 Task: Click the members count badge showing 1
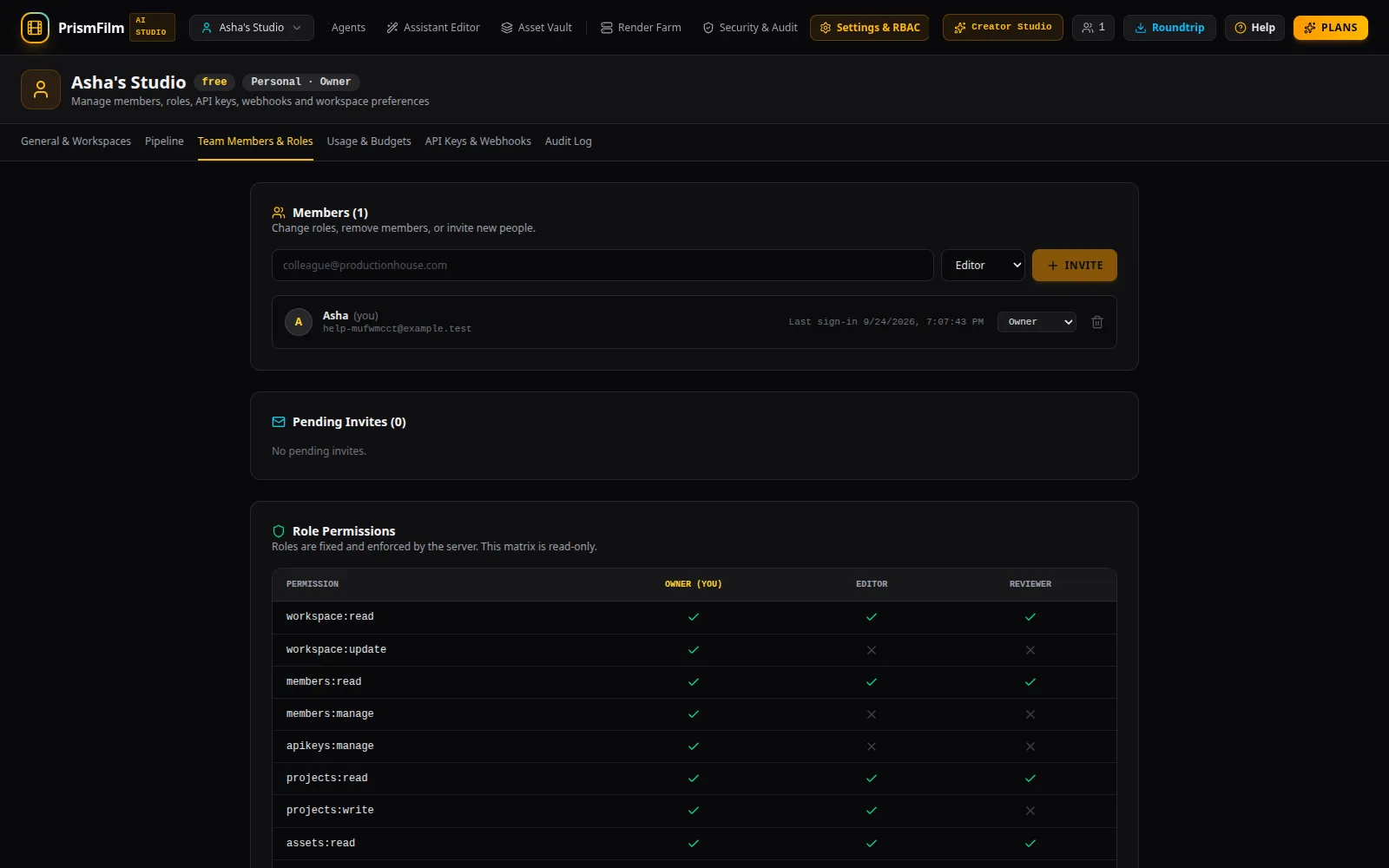(1093, 28)
